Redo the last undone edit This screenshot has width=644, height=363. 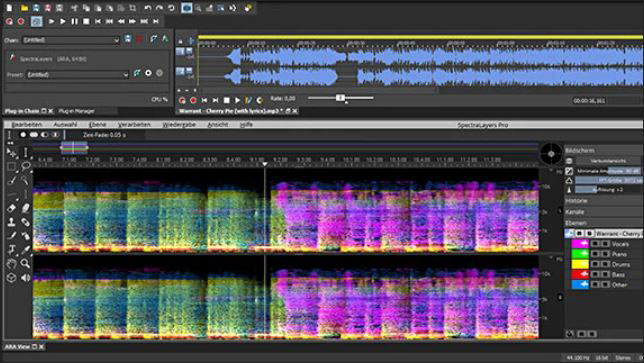(x=159, y=8)
